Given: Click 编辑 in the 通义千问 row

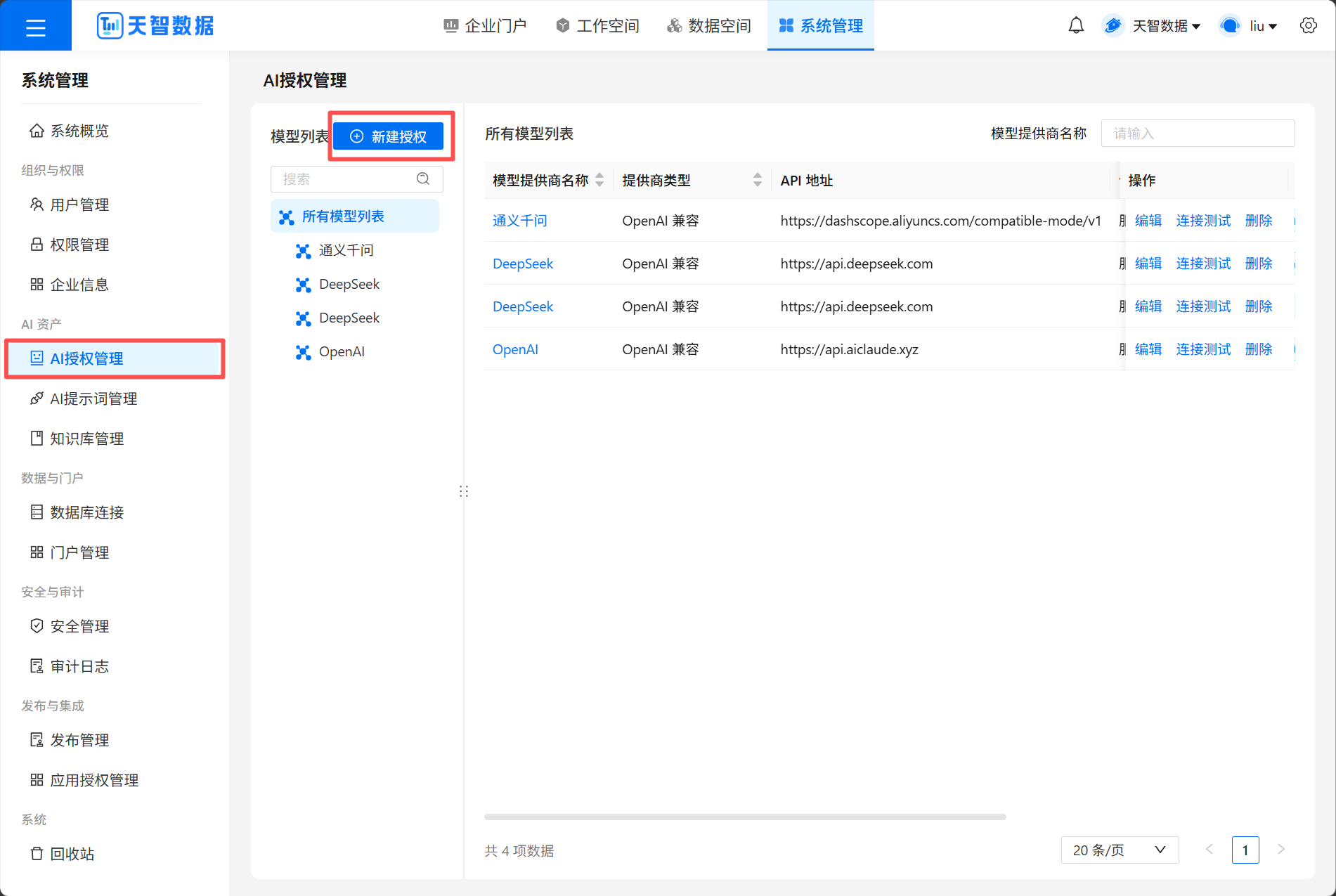Looking at the screenshot, I should (1148, 221).
